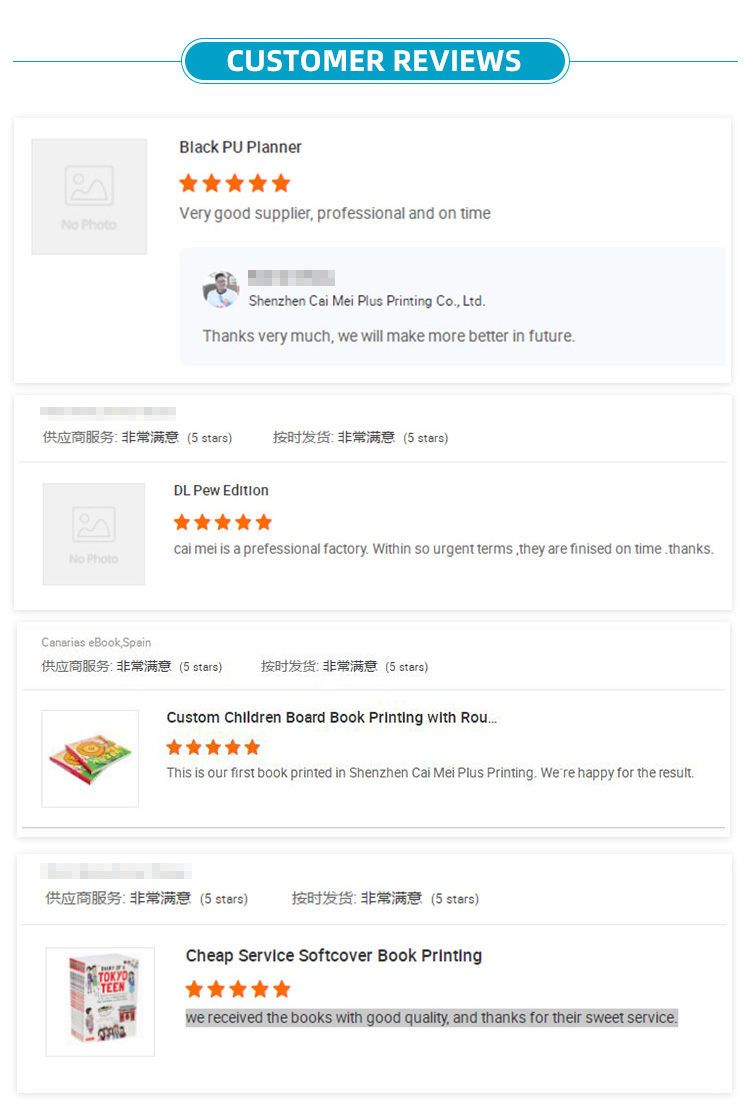Open the Tokyo Teen book product thumbnail
Image resolution: width=750 pixels, height=1115 pixels.
coord(100,1002)
